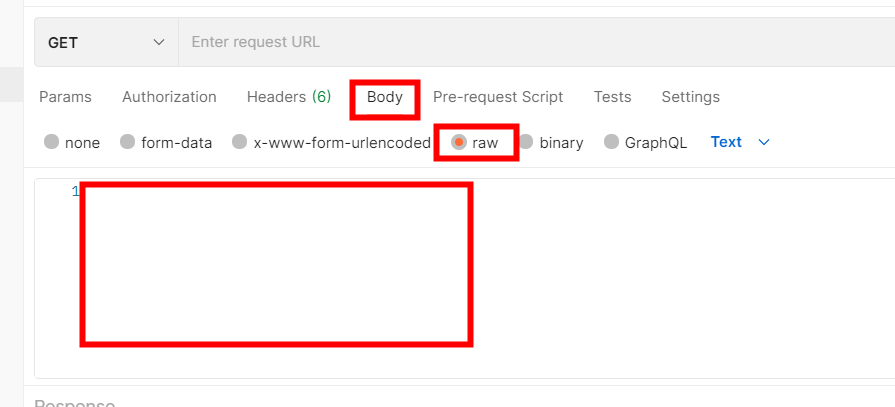This screenshot has width=895, height=407.
Task: Click line number 1 in editor
Action: (75, 191)
